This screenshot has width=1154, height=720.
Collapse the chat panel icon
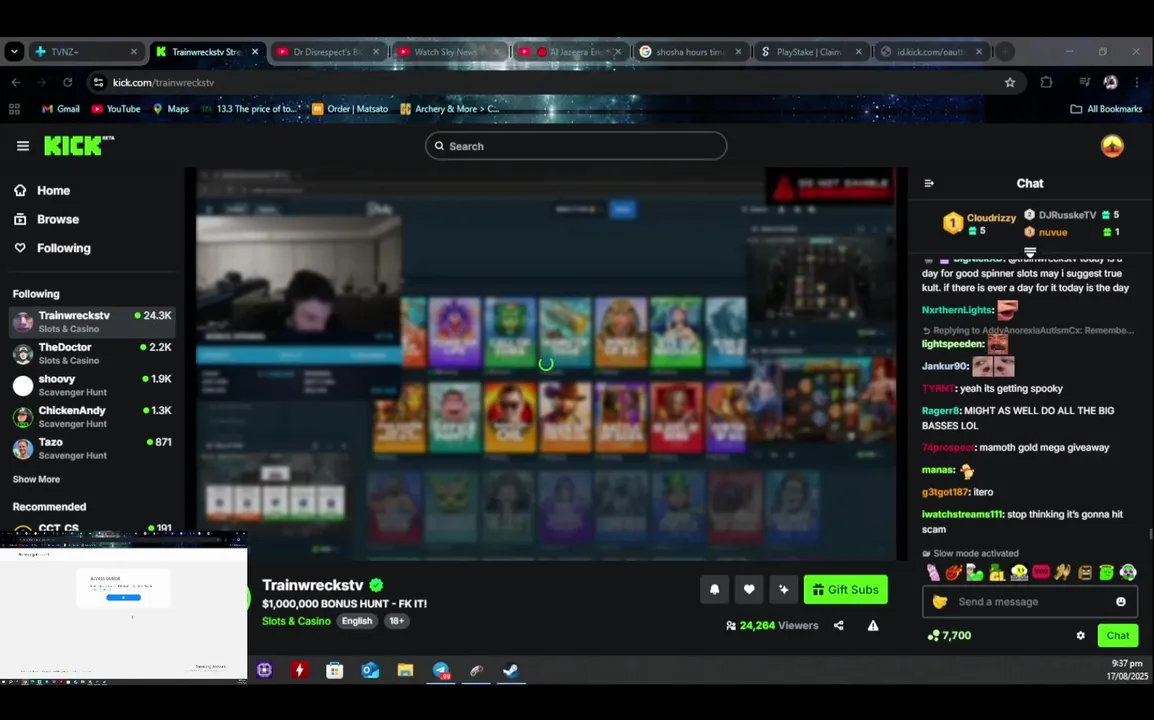coord(929,183)
